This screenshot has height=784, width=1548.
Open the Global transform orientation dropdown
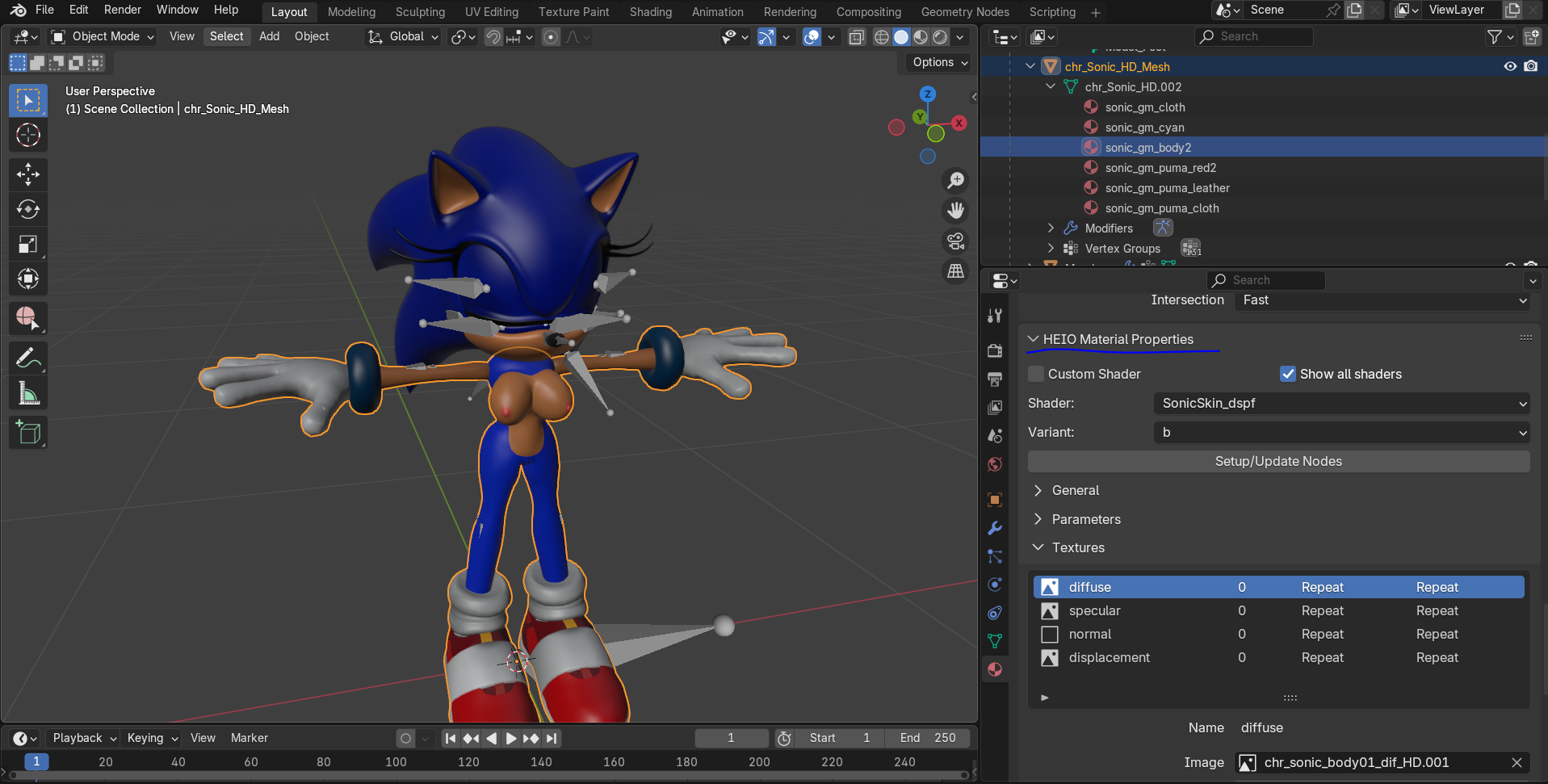click(403, 36)
